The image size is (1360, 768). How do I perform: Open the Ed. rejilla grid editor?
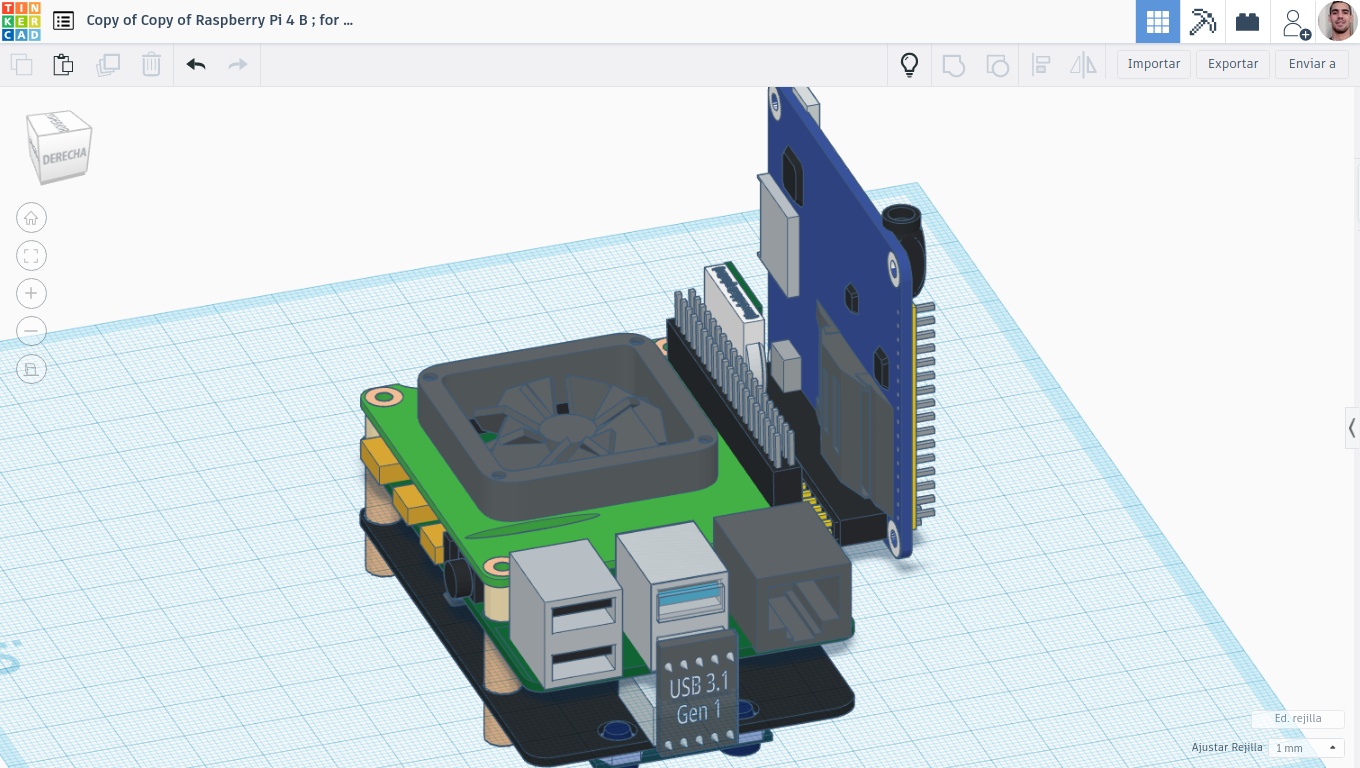click(1297, 719)
